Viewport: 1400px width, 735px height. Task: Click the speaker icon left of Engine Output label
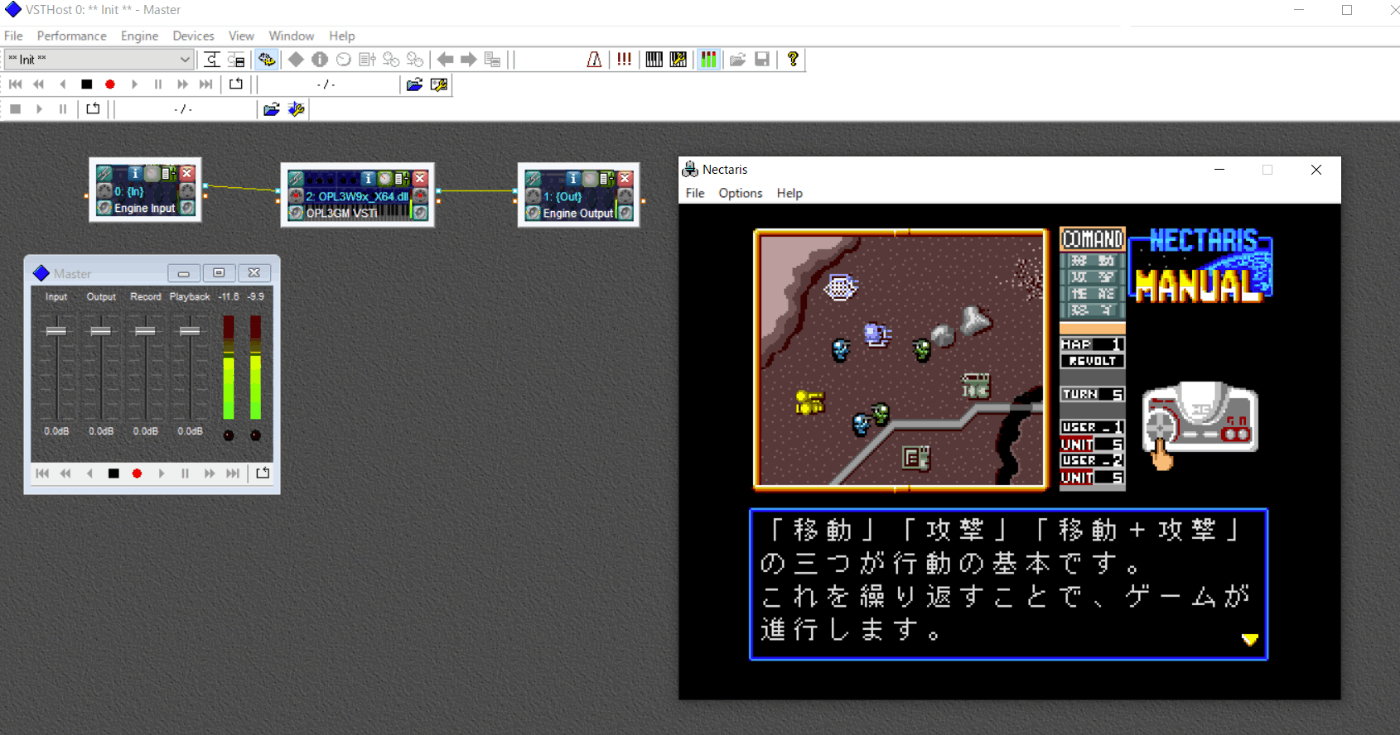[x=532, y=212]
